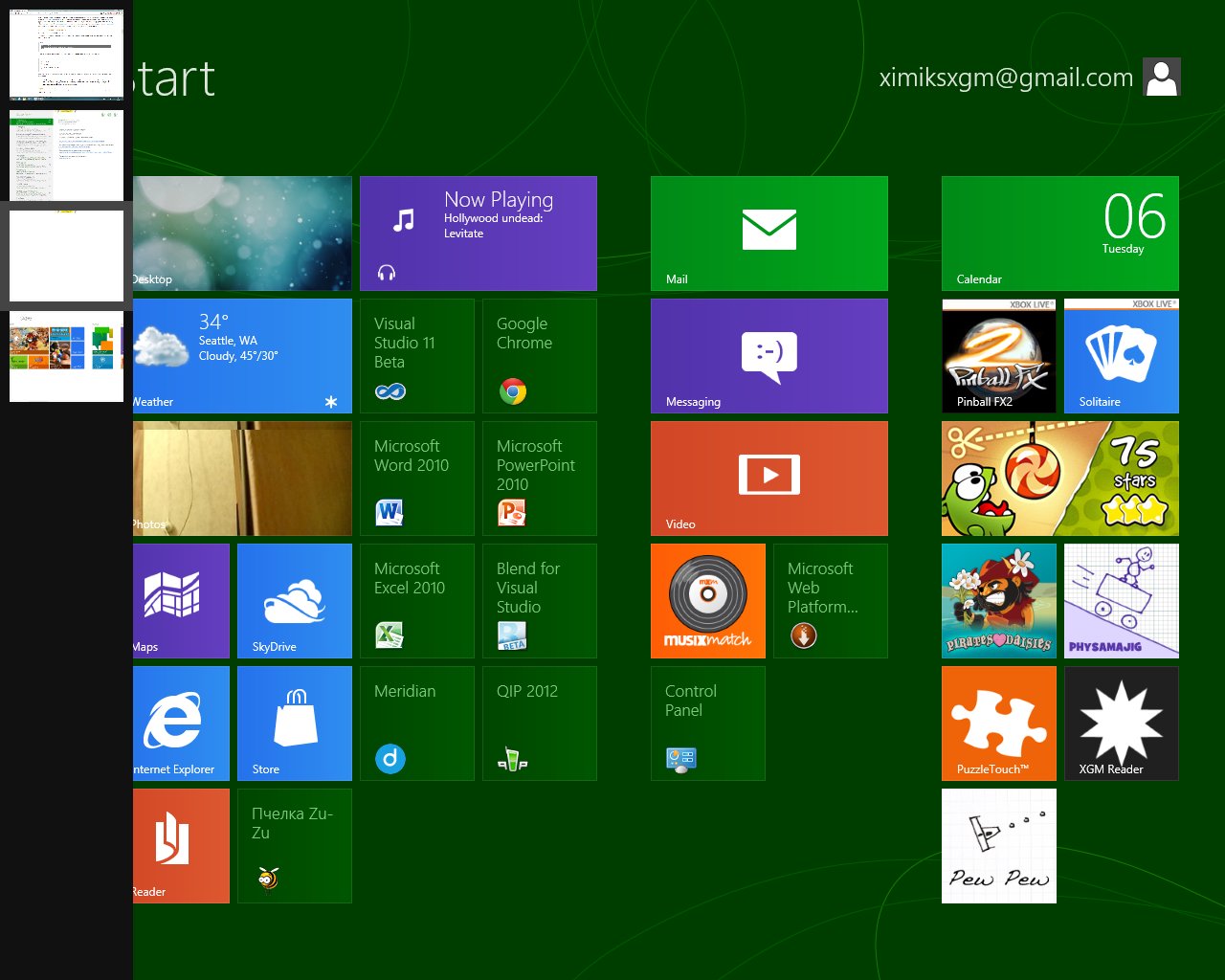Image resolution: width=1225 pixels, height=980 pixels.
Task: Launch the Meridian app tile
Action: click(x=417, y=724)
